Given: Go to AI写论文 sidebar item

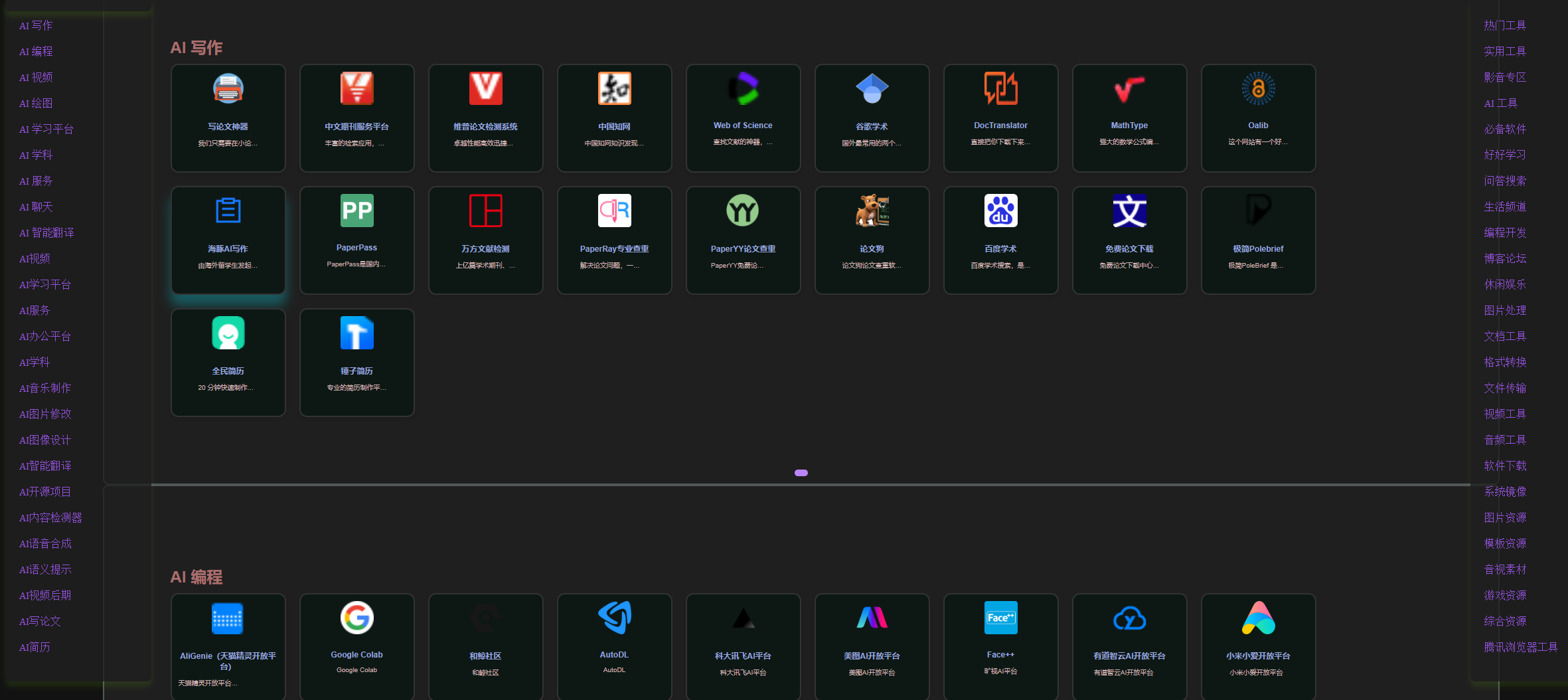Looking at the screenshot, I should [40, 621].
